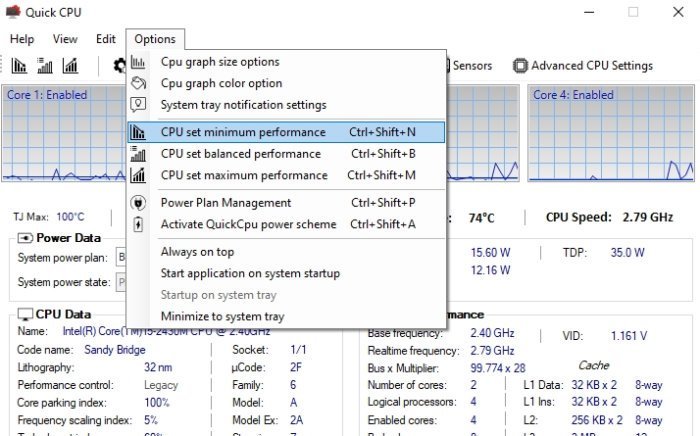This screenshot has width=700, height=436.
Task: Click the TJ Max 100°C value
Action: pos(70,217)
